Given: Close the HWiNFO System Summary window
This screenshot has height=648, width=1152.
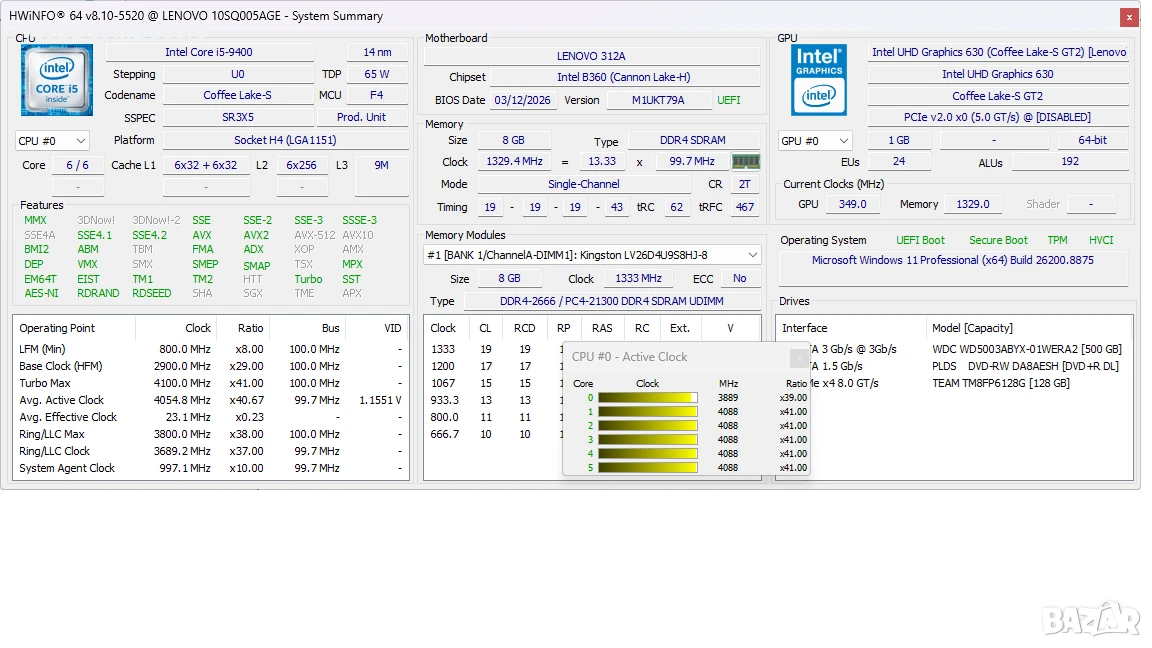Looking at the screenshot, I should coord(1129,17).
